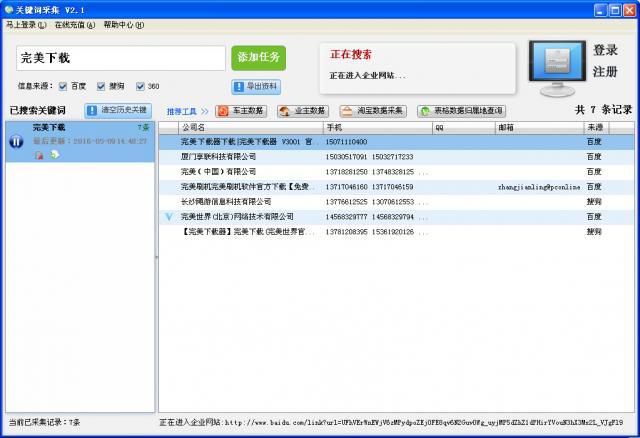The height and width of the screenshot is (438, 640).
Task: Click the V mark icon on 完美世界 row
Action: [x=169, y=217]
